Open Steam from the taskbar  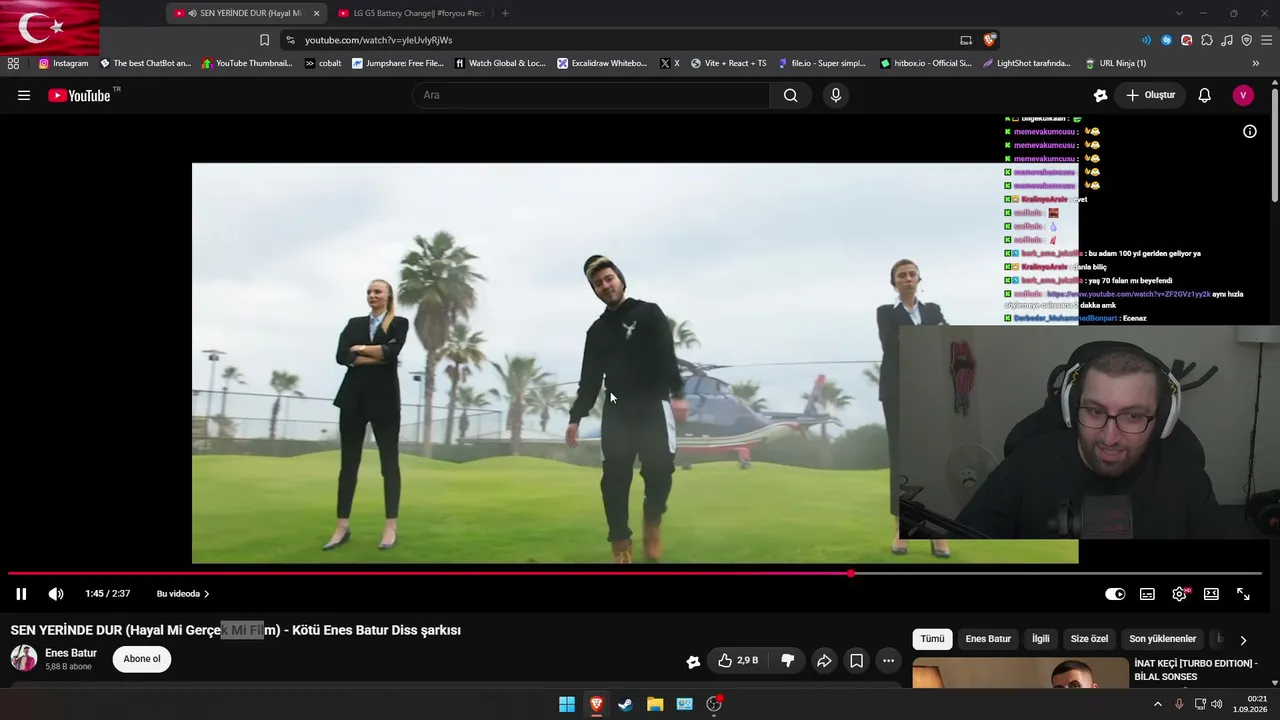pos(625,704)
